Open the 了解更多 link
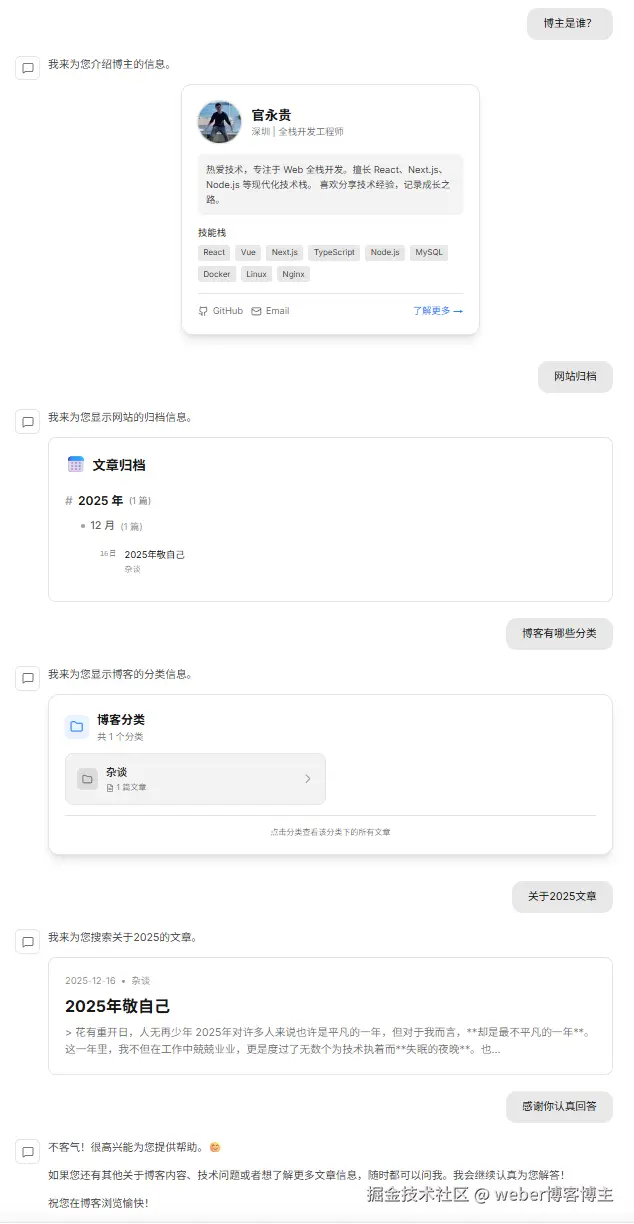Image resolution: width=634 pixels, height=1224 pixels. point(437,311)
